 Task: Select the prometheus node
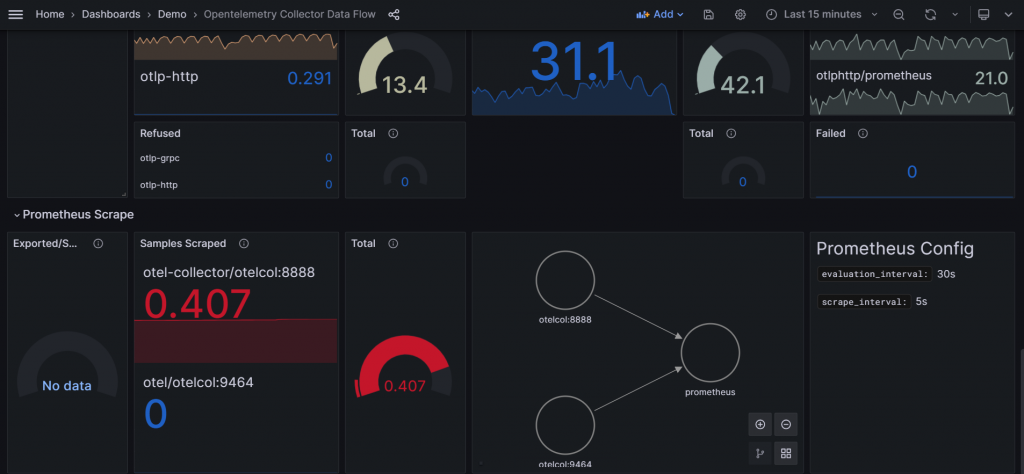[x=710, y=353]
